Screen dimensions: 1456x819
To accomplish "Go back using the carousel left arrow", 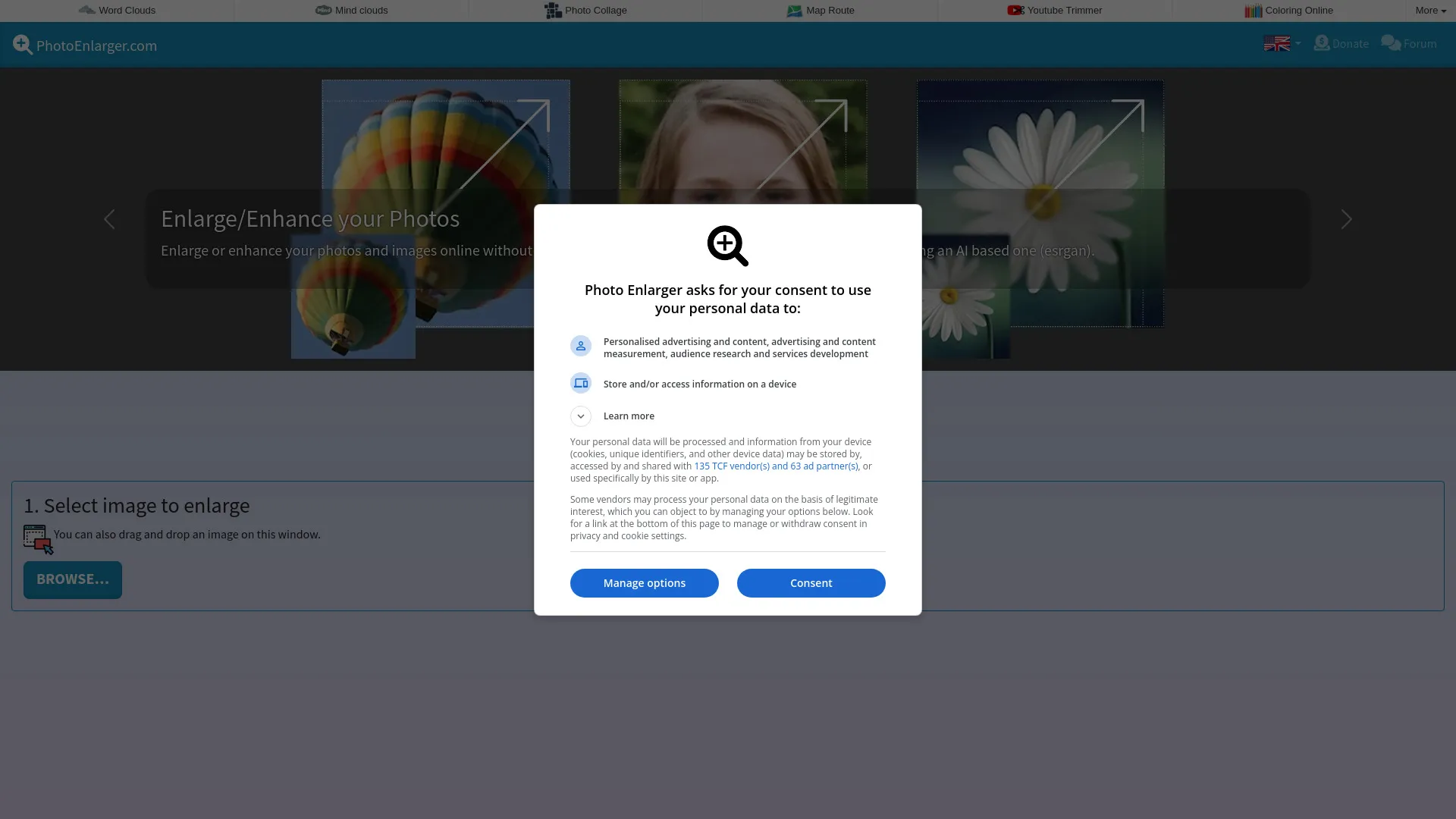I will [x=110, y=219].
